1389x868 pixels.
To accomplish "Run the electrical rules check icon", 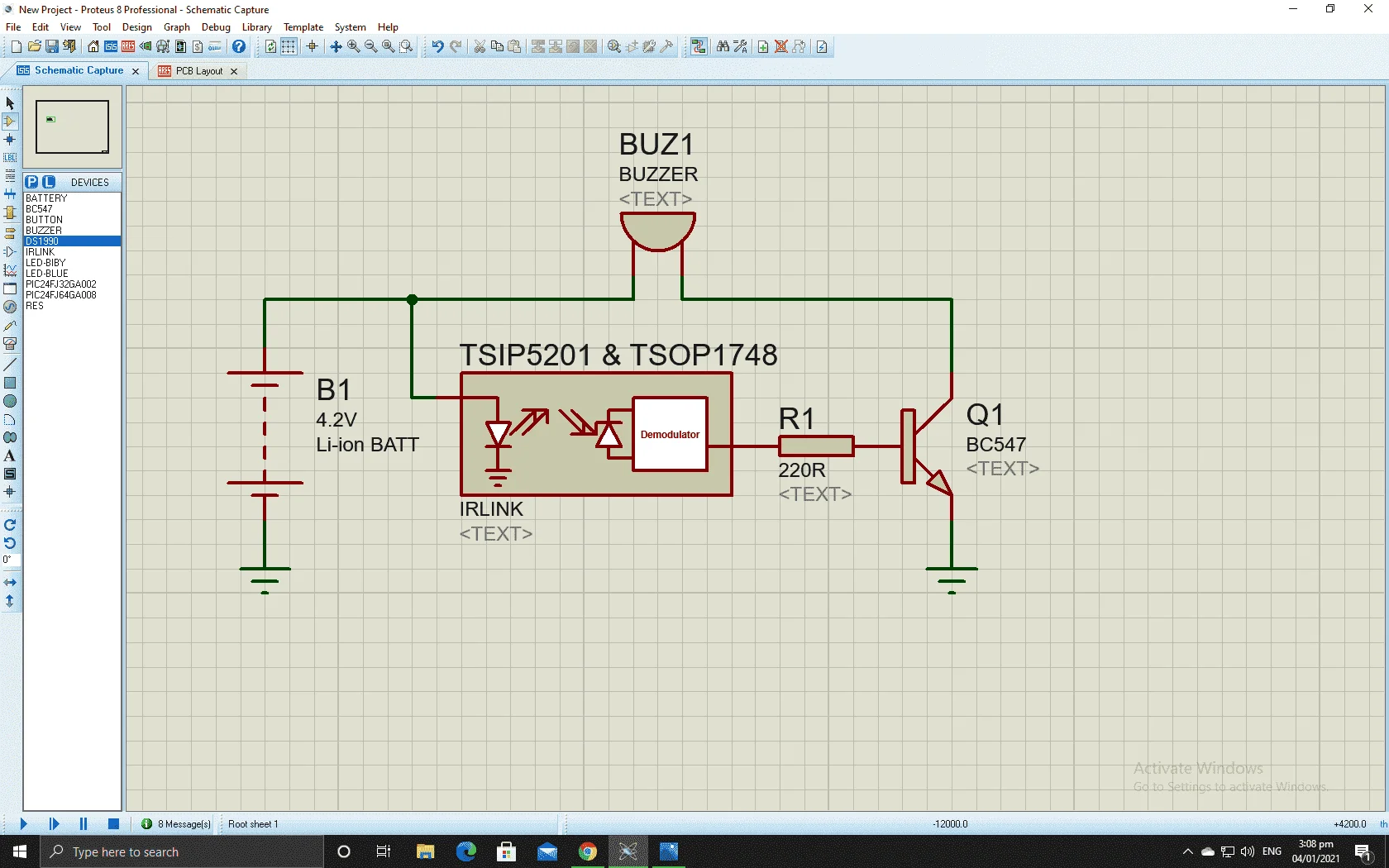I will (x=822, y=47).
